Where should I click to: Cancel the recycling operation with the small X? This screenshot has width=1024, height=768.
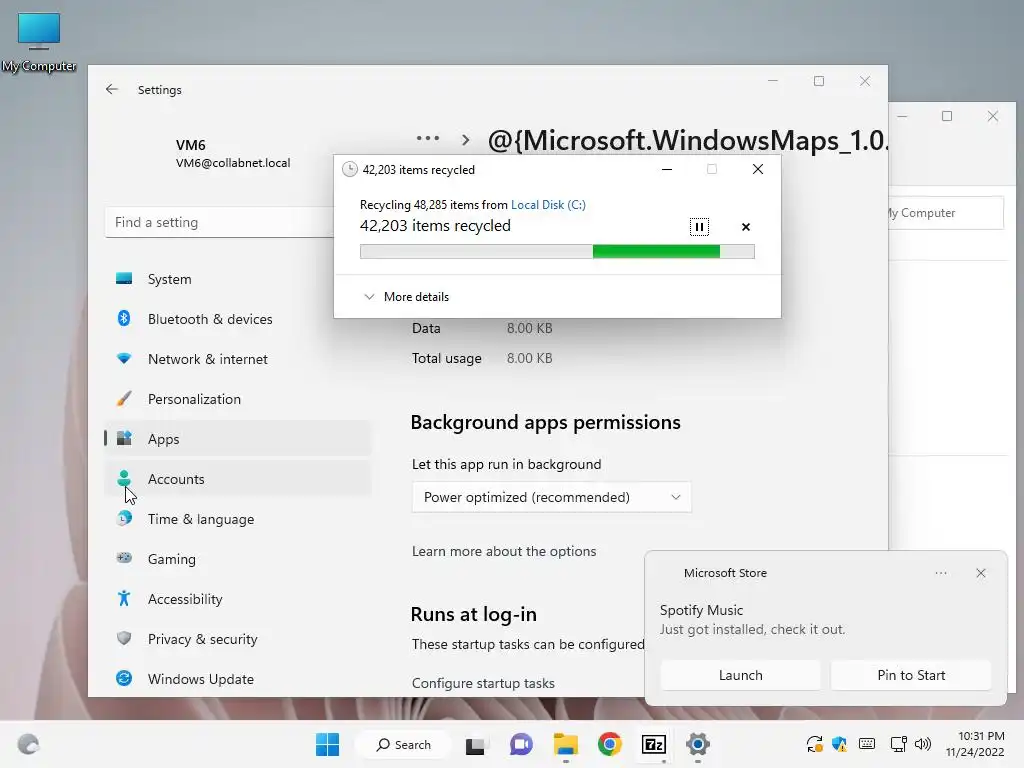pos(746,227)
